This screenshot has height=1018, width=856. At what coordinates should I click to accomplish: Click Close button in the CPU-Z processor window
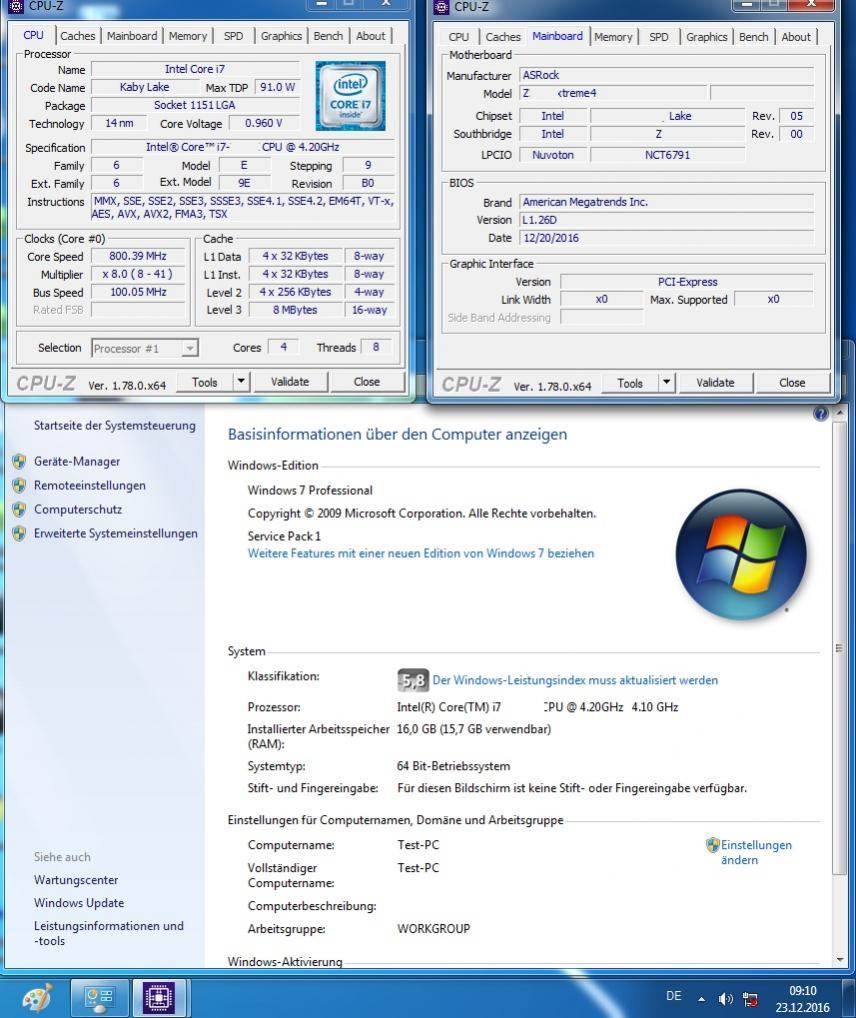[x=367, y=382]
